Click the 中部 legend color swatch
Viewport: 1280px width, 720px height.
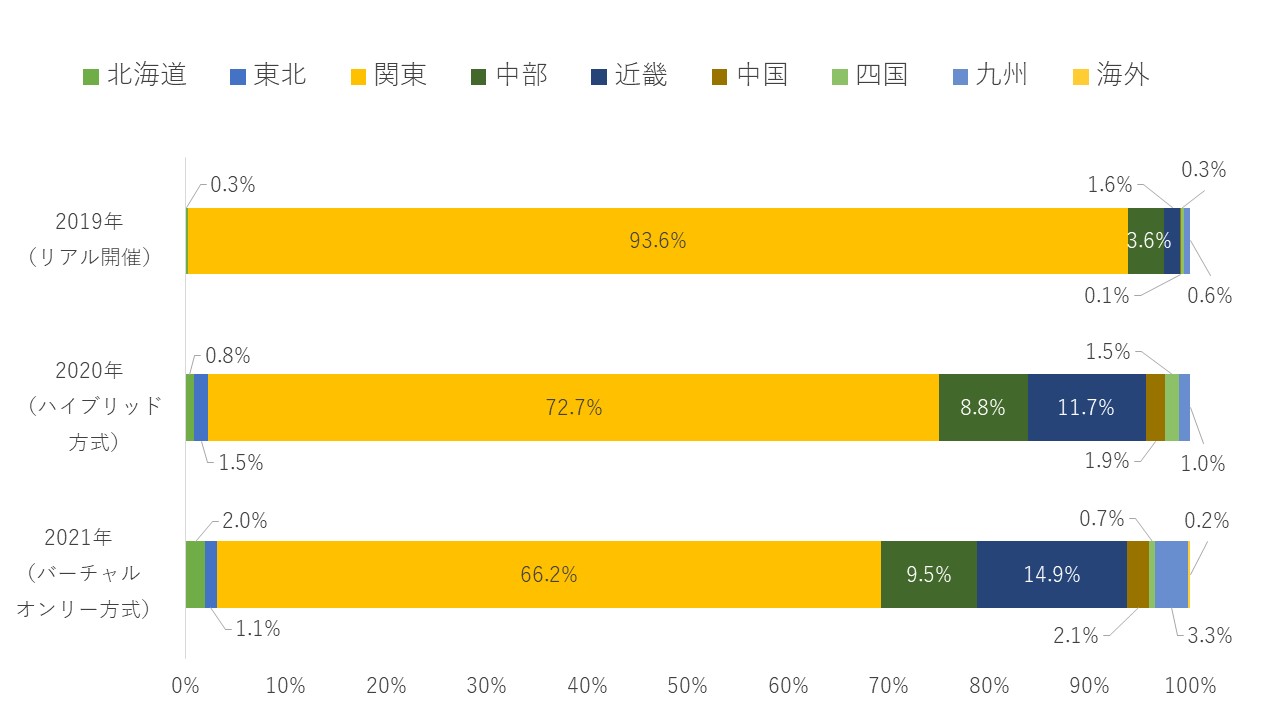coord(479,75)
